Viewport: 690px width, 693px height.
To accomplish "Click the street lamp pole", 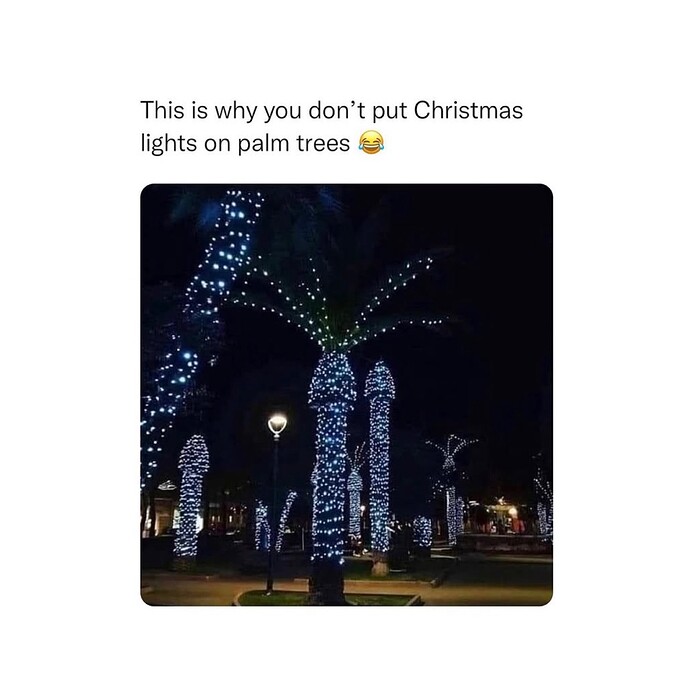I will pos(271,515).
